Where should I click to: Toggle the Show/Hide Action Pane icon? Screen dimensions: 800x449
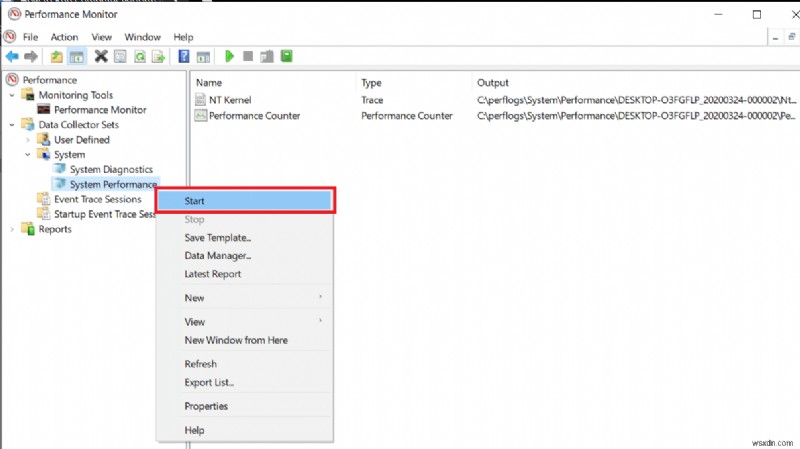point(203,57)
